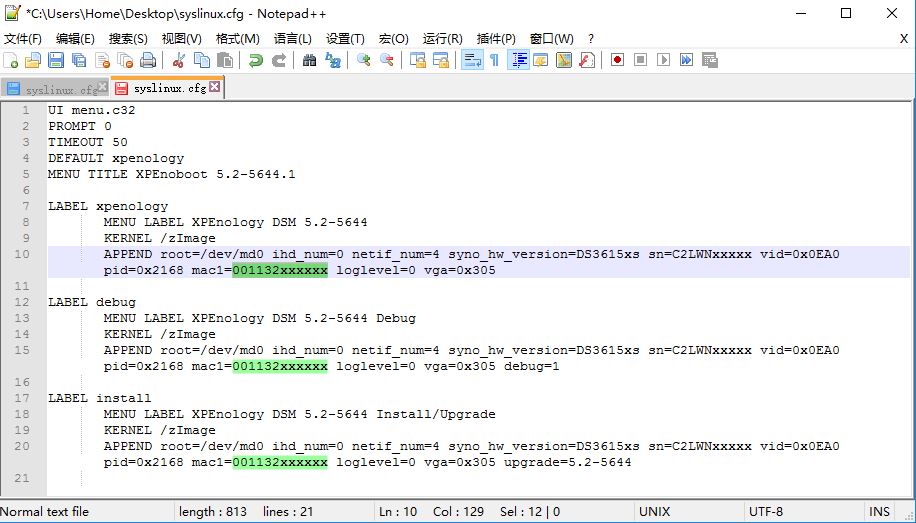Image resolution: width=916 pixels, height=523 pixels.
Task: Copy the selection using the Copy toolbar icon
Action: click(x=202, y=60)
